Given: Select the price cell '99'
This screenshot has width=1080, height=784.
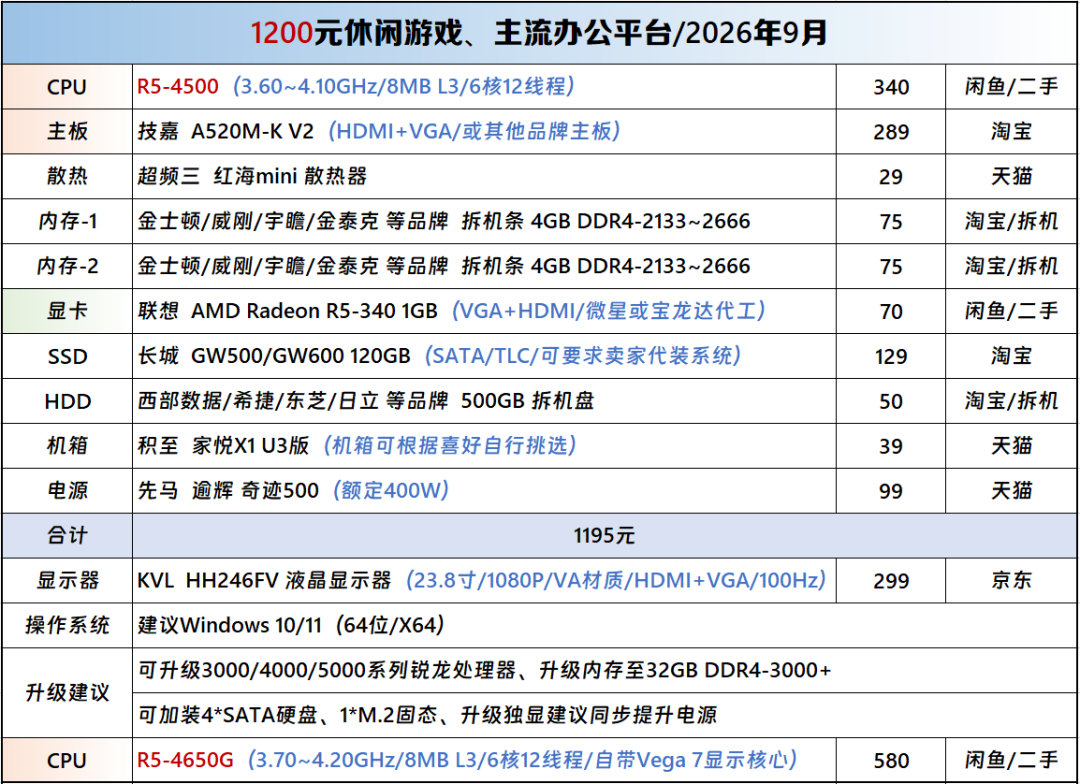Looking at the screenshot, I should [x=891, y=491].
